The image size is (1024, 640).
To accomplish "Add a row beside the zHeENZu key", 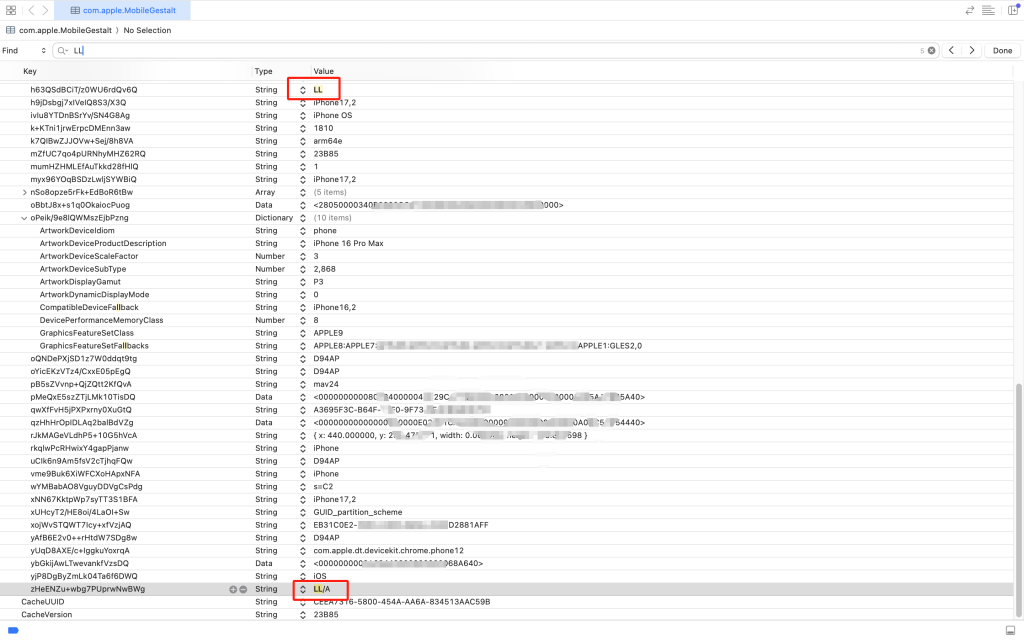I will point(233,589).
